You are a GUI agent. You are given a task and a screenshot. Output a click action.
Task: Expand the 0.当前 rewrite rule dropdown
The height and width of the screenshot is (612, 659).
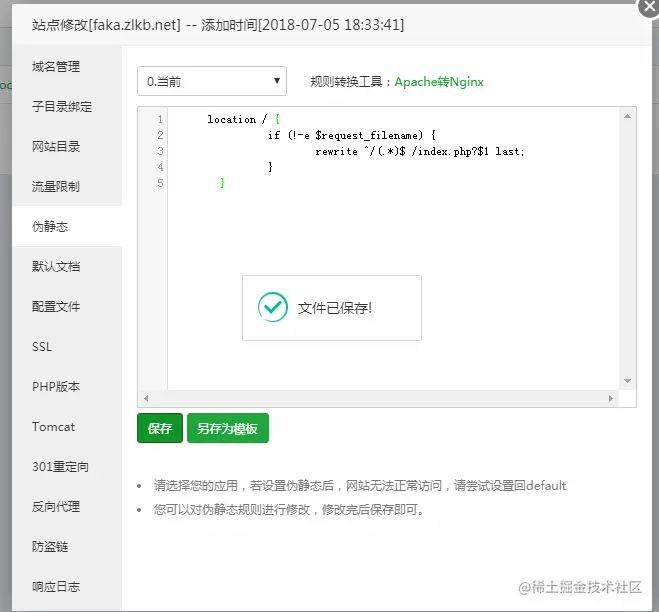tap(212, 81)
